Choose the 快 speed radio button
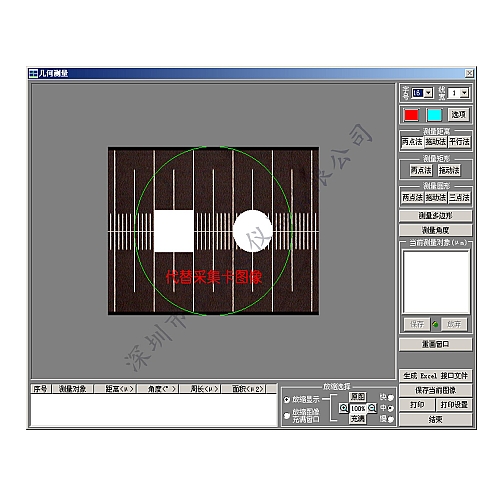Image resolution: width=500 pixels, height=500 pixels. (390, 398)
